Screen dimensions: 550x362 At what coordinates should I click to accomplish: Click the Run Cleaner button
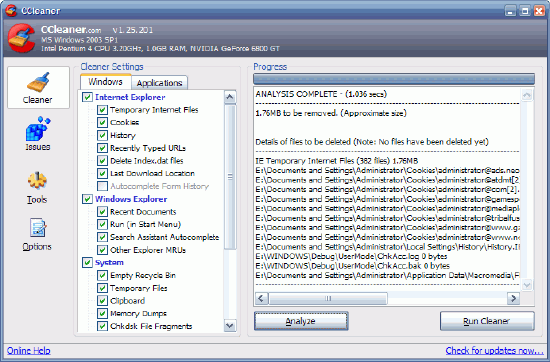pos(487,321)
